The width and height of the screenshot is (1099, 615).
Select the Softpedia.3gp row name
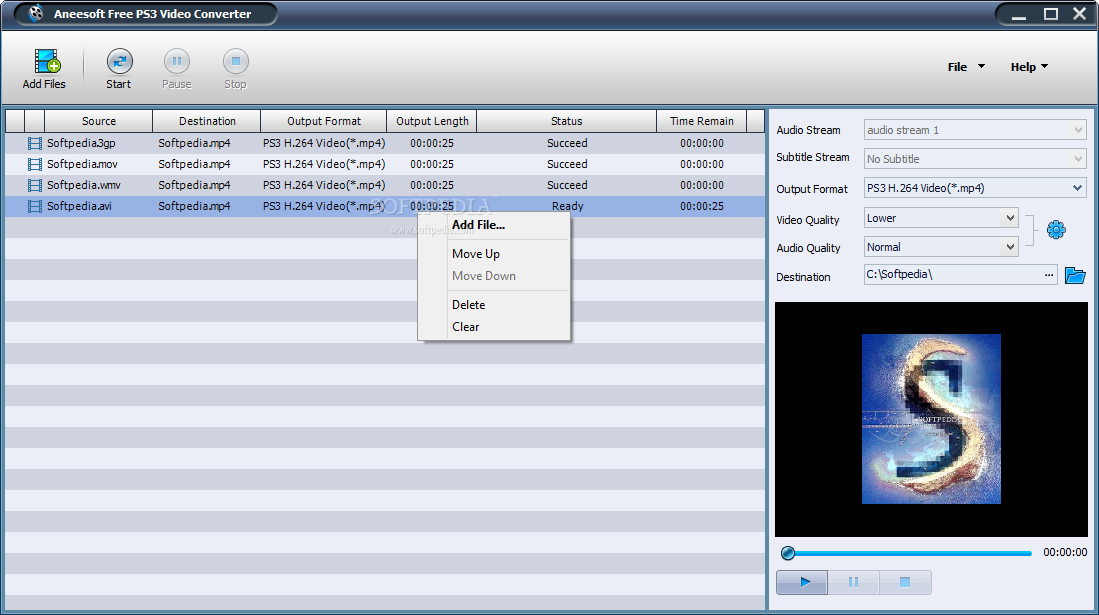click(x=81, y=143)
